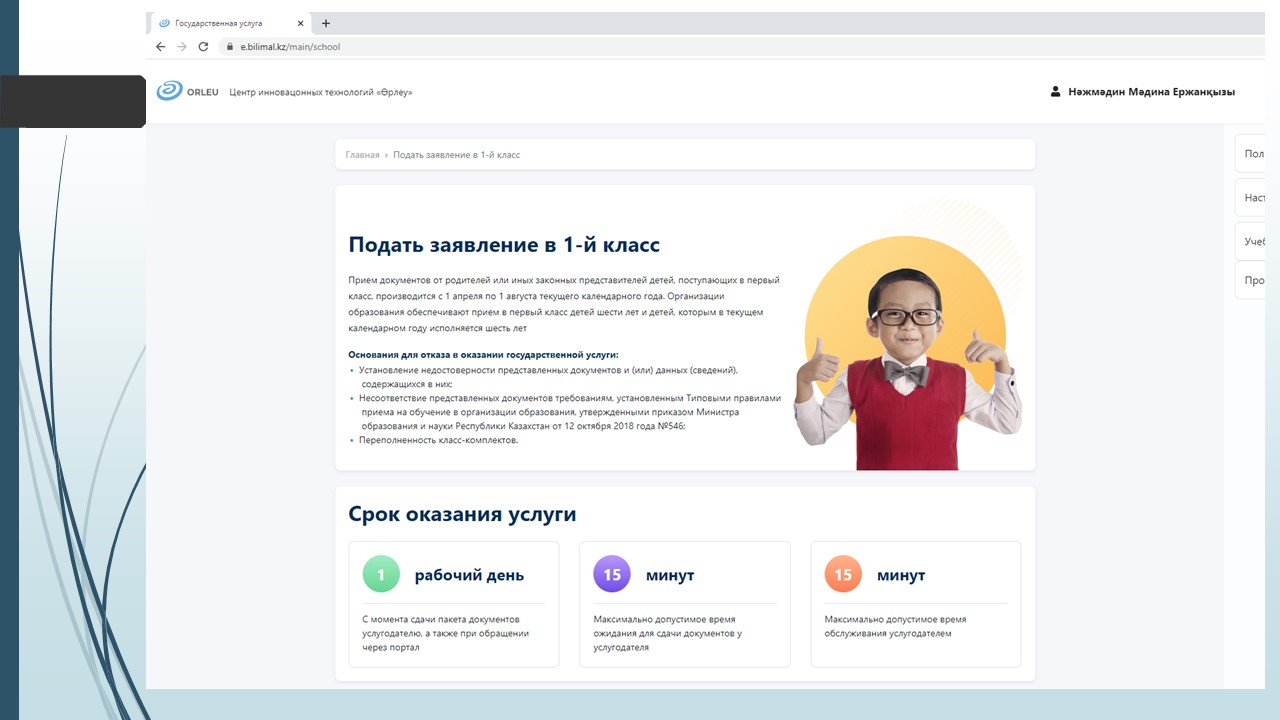
Task: Open the "Наст" side panel item
Action: click(1254, 198)
